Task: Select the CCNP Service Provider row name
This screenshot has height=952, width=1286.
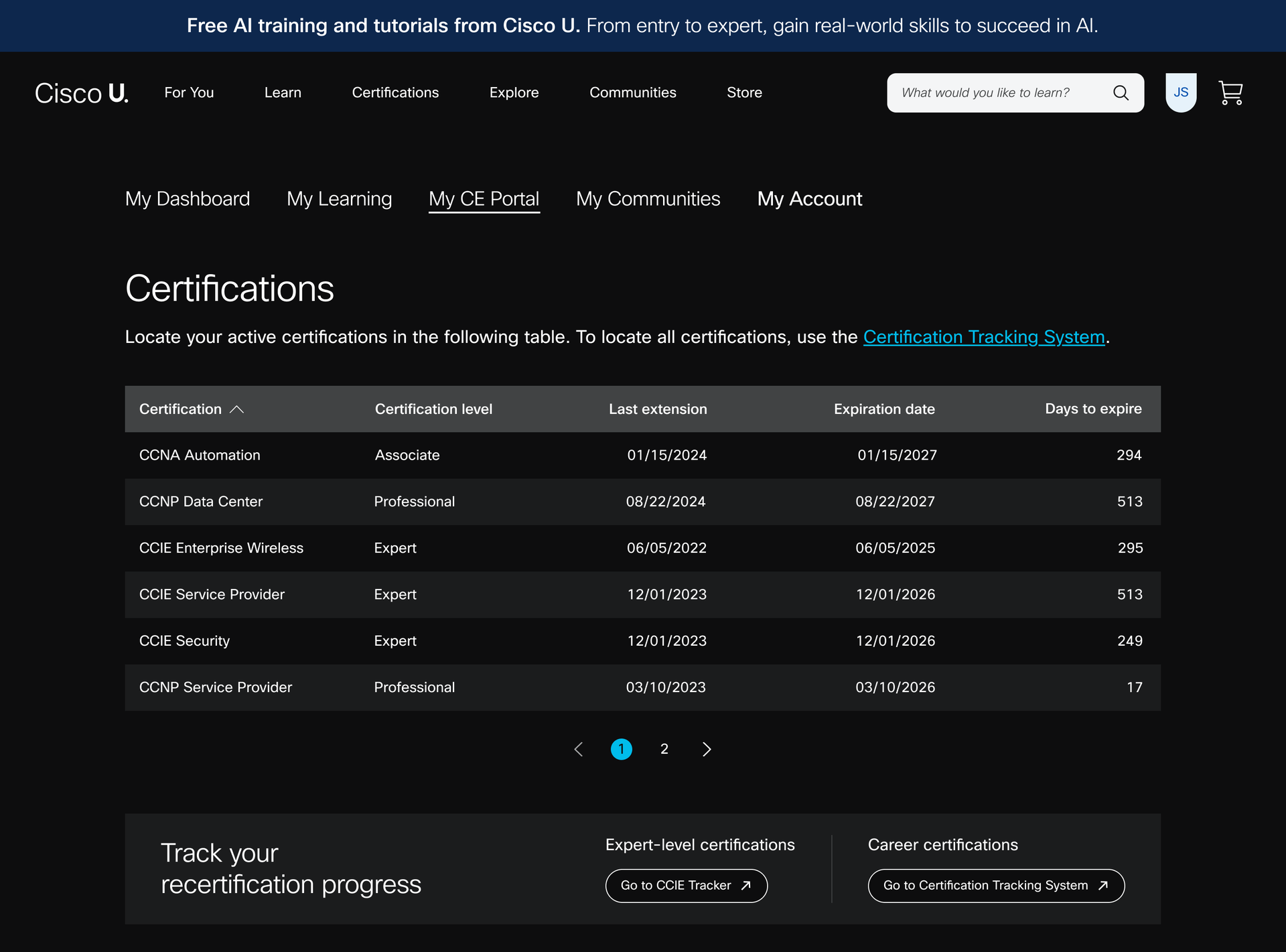Action: pos(216,687)
